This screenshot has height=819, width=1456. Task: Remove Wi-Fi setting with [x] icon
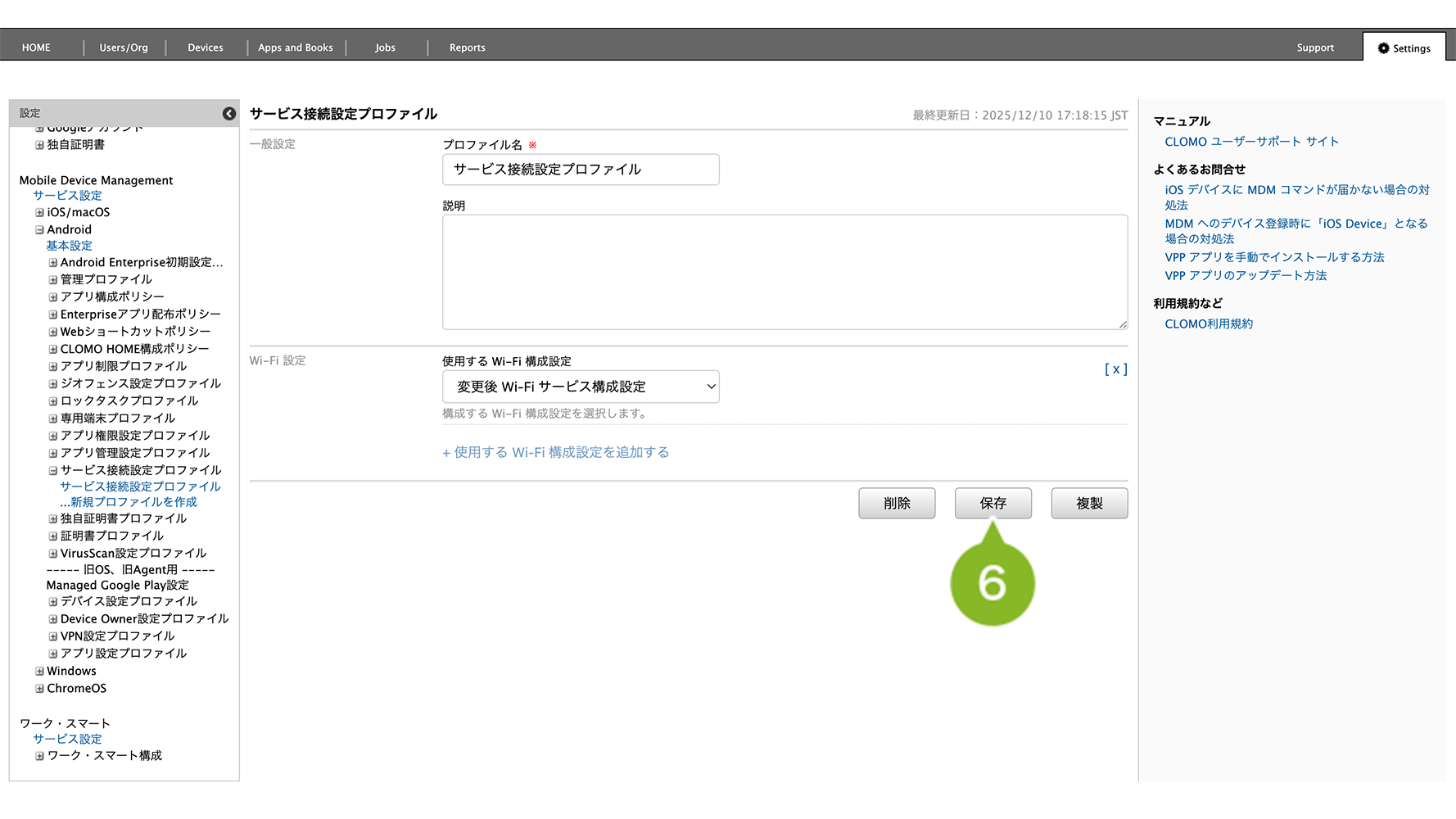click(1115, 369)
